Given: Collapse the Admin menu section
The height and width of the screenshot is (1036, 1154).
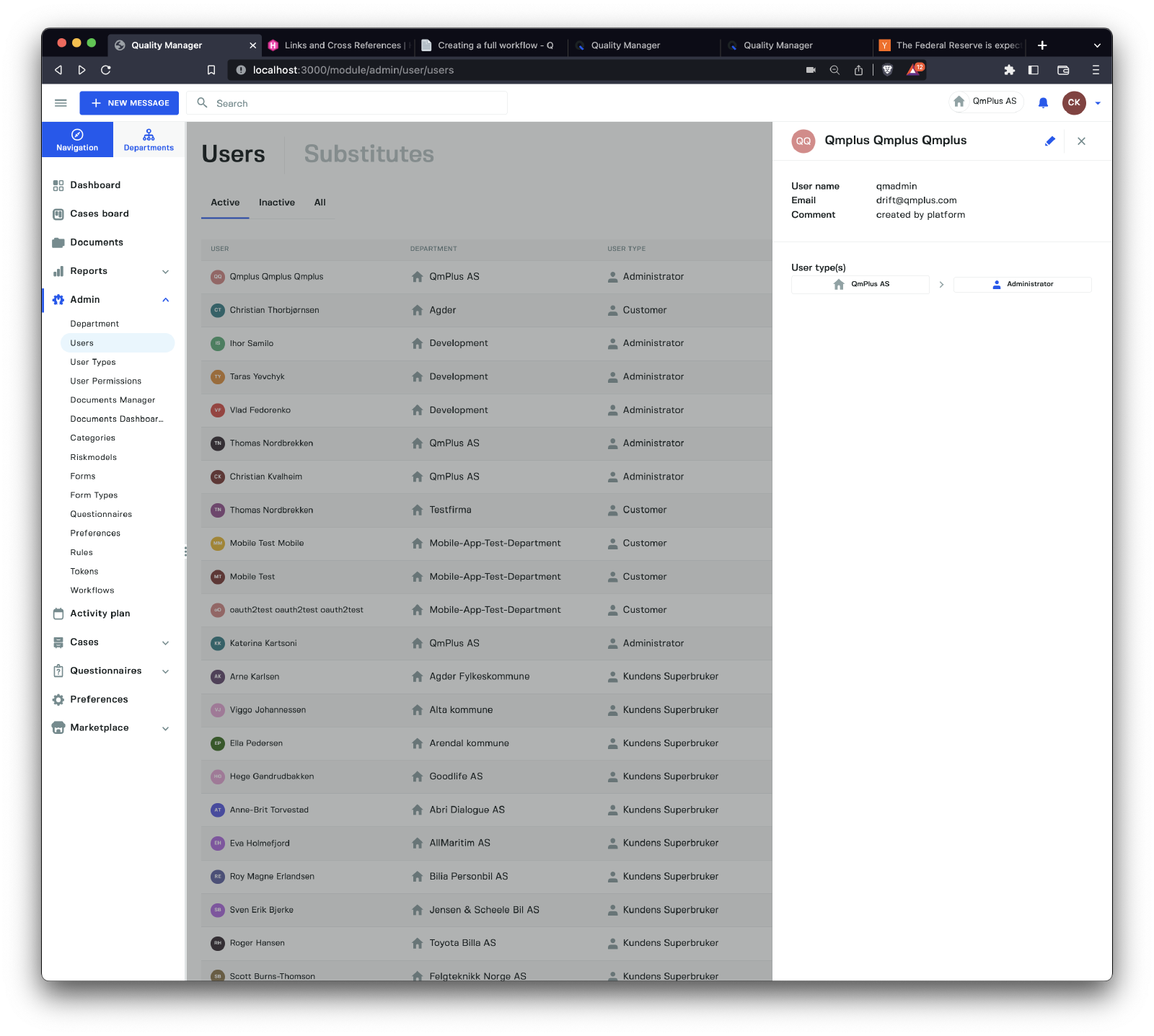Looking at the screenshot, I should [x=166, y=300].
